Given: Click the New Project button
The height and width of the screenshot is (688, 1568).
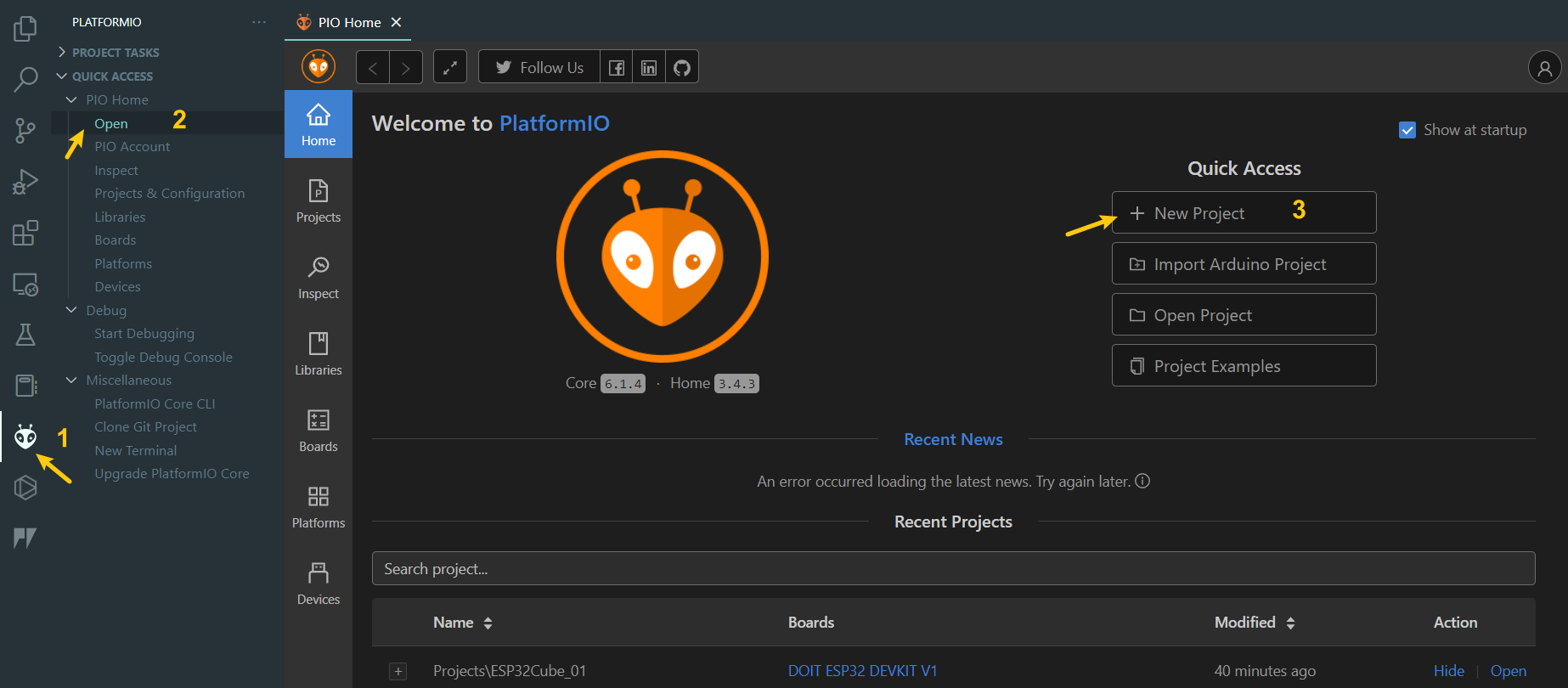Looking at the screenshot, I should (1244, 212).
